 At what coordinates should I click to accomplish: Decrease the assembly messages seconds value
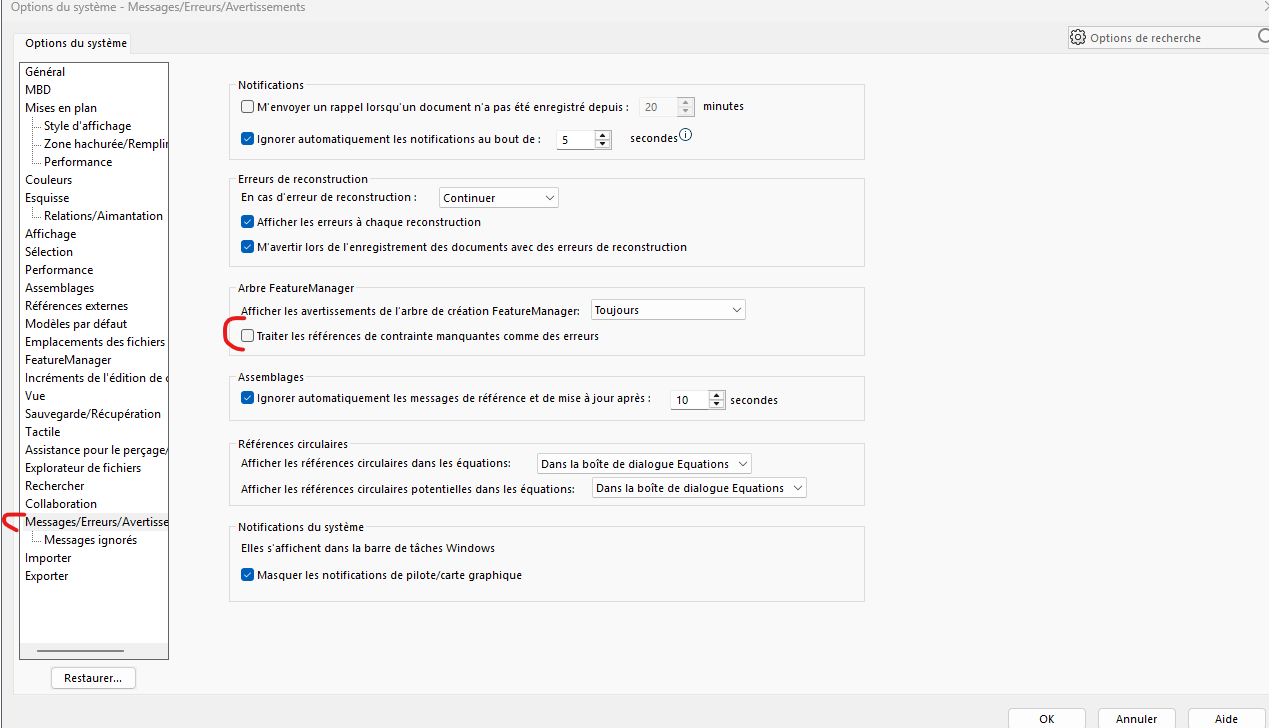point(716,404)
